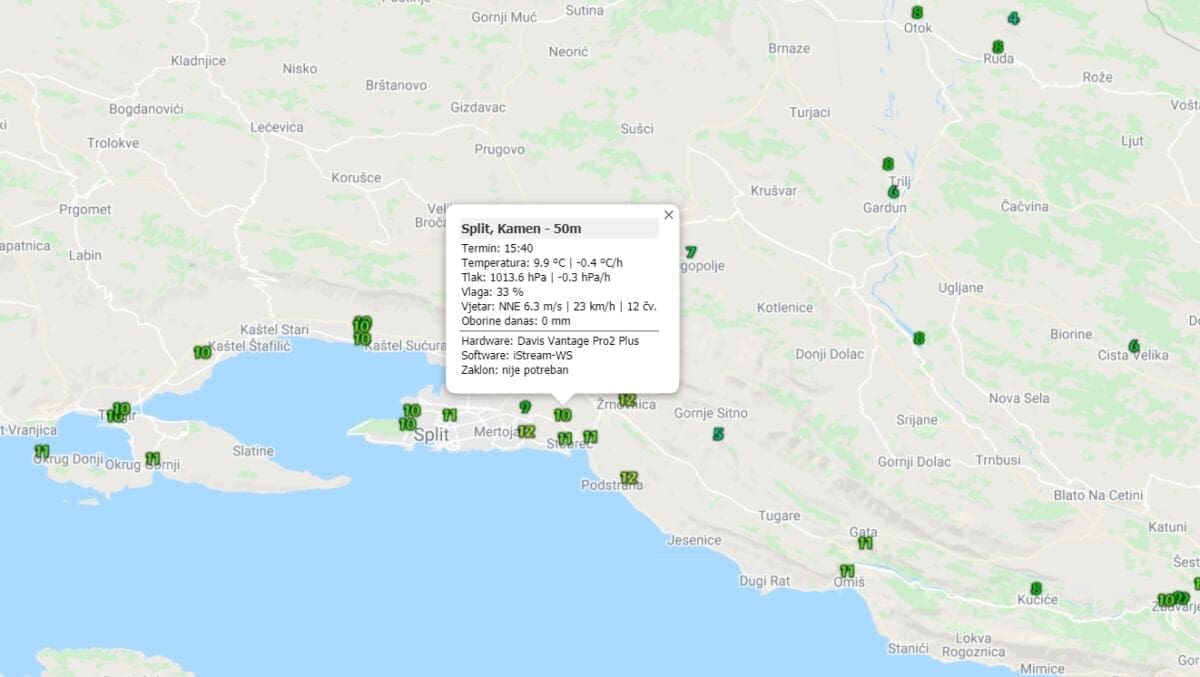Select the 10 marker near Kaštel Štafilić
1200x677 pixels.
point(202,352)
